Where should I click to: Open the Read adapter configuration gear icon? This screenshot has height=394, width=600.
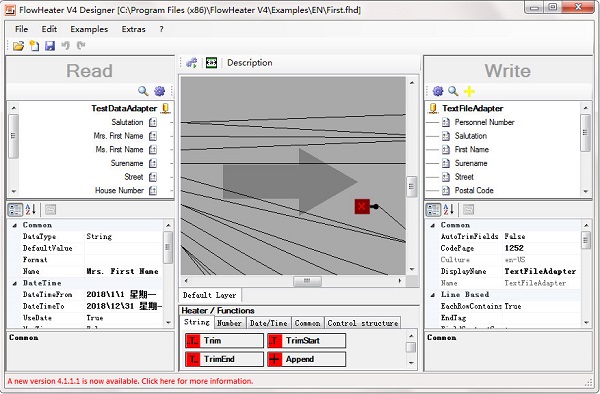click(x=160, y=91)
